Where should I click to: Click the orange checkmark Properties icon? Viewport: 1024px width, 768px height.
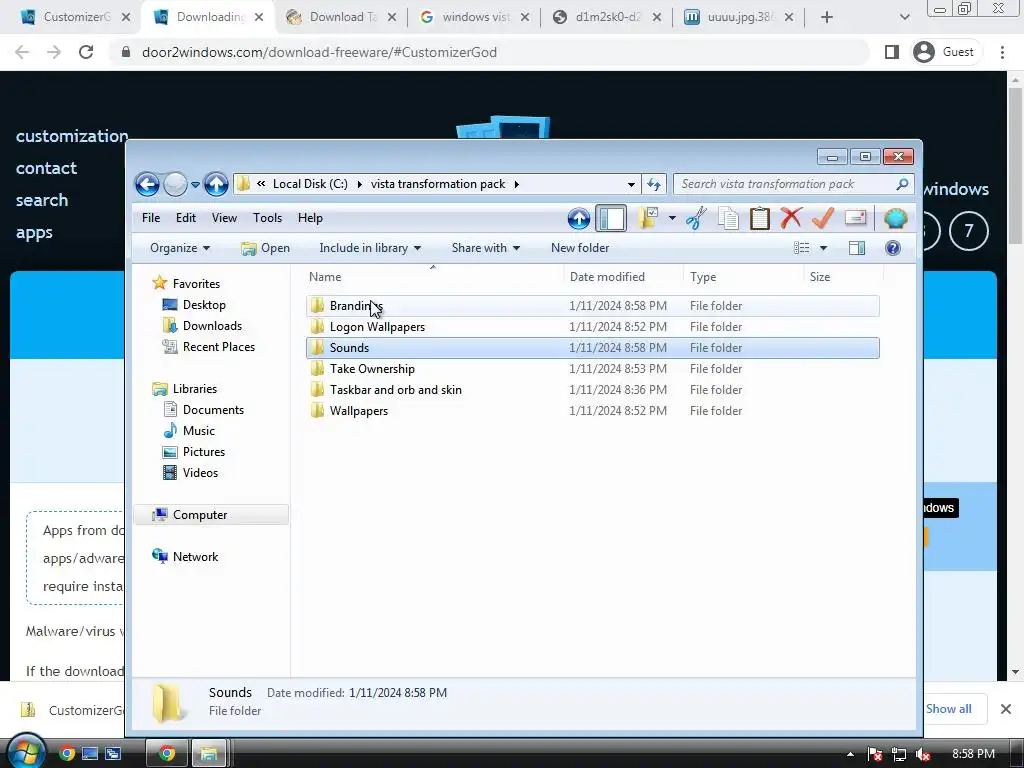823,218
